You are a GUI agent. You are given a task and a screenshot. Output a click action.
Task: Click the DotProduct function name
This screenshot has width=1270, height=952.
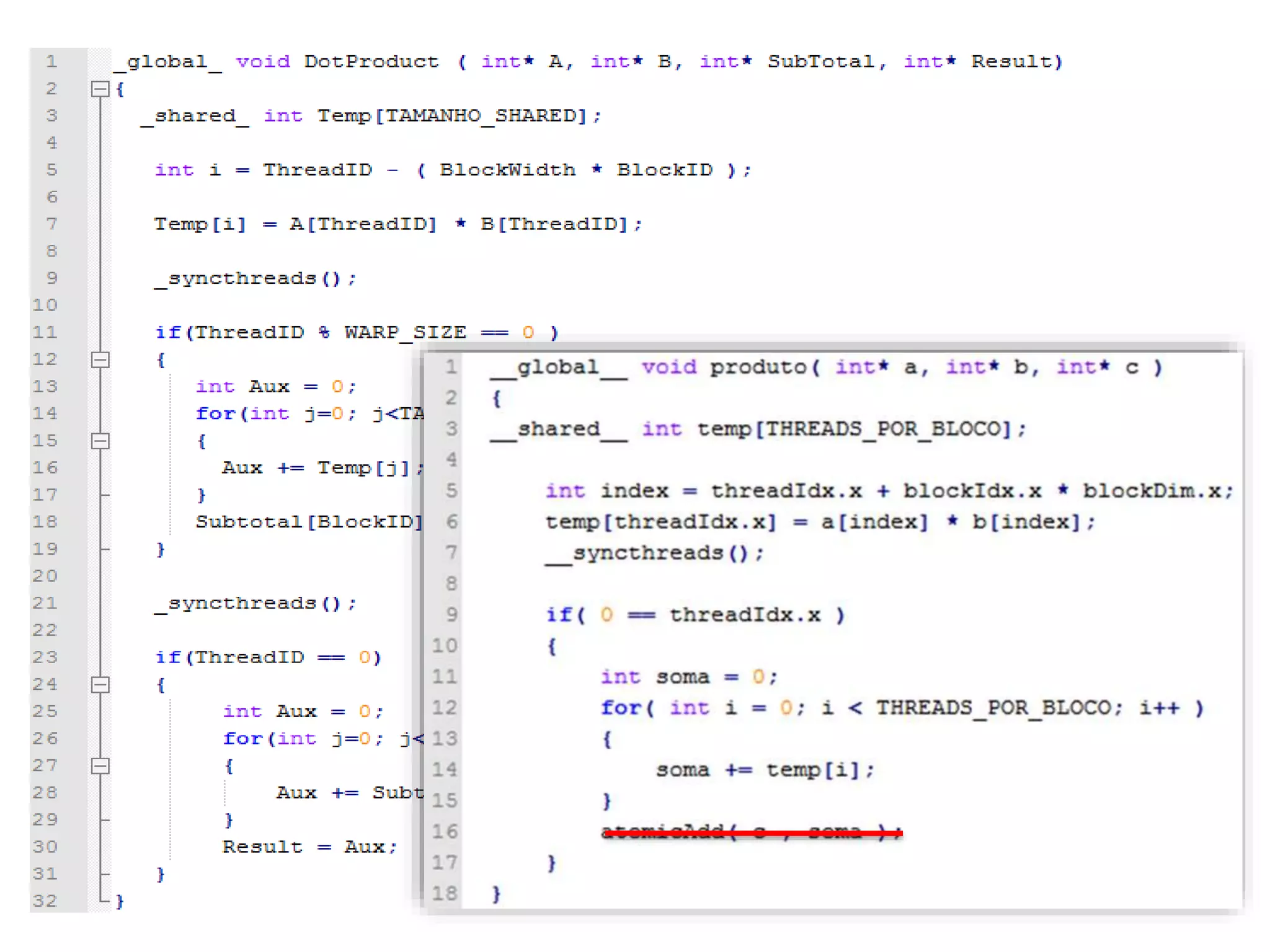pos(371,62)
